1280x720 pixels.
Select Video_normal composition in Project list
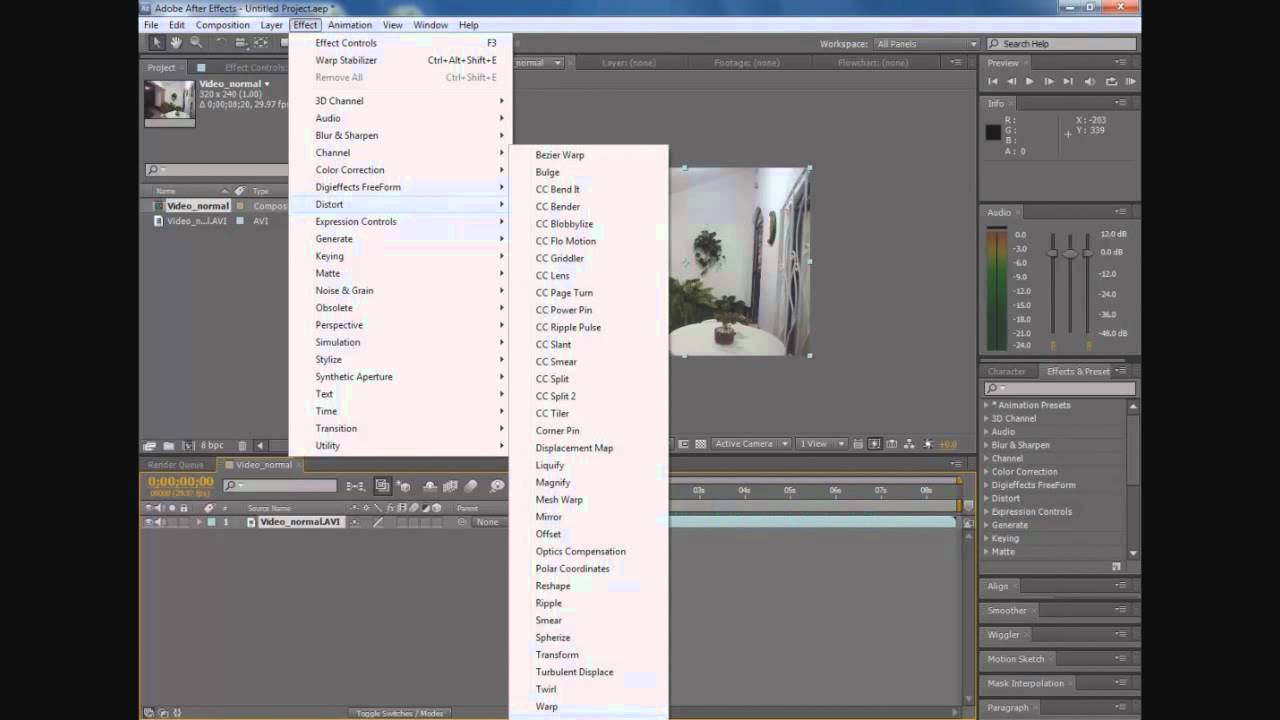click(x=197, y=206)
